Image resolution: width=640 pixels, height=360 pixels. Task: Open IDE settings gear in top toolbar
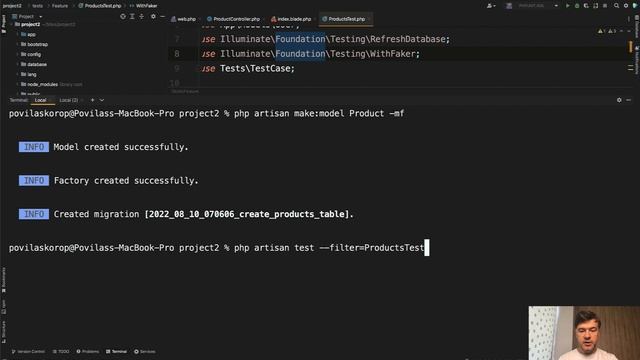626,6
